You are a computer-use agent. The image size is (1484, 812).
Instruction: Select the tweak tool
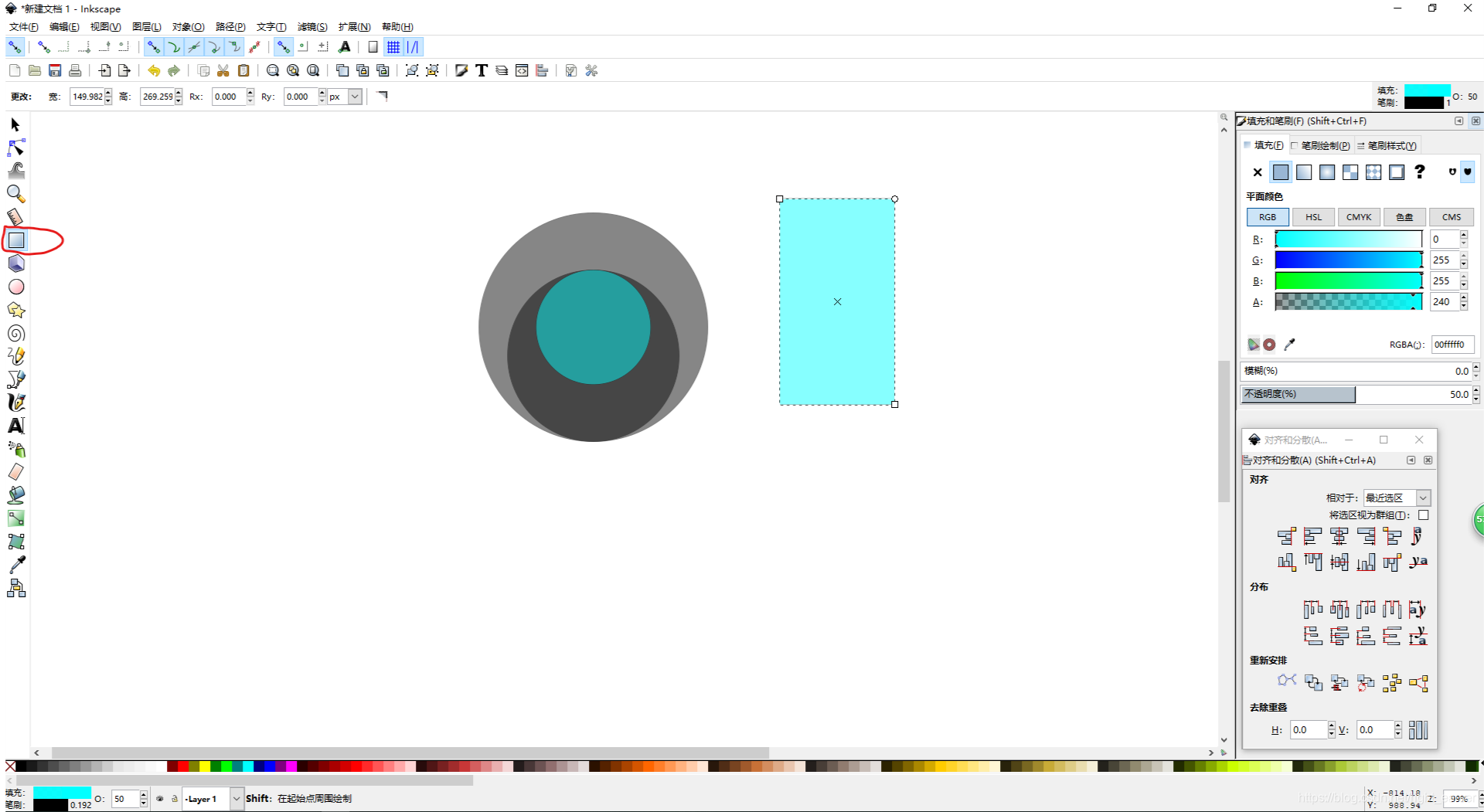point(15,171)
